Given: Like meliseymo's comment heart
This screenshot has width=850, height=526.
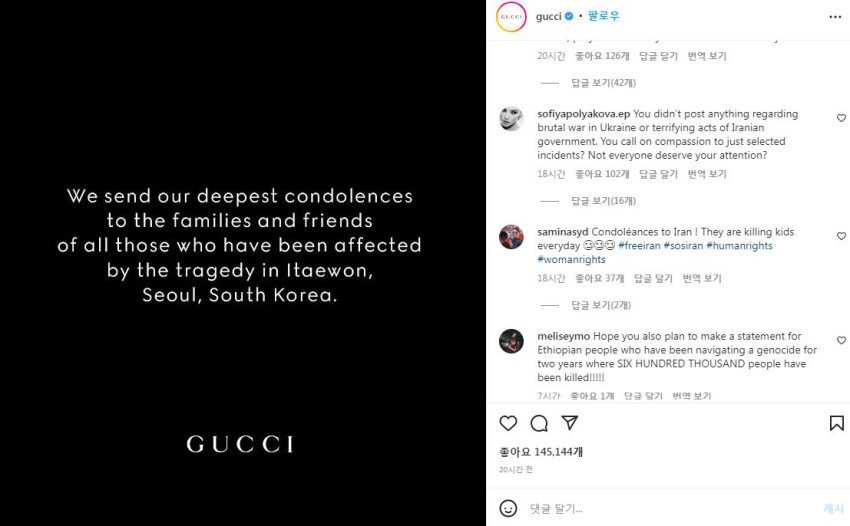Looking at the screenshot, I should pos(841,341).
